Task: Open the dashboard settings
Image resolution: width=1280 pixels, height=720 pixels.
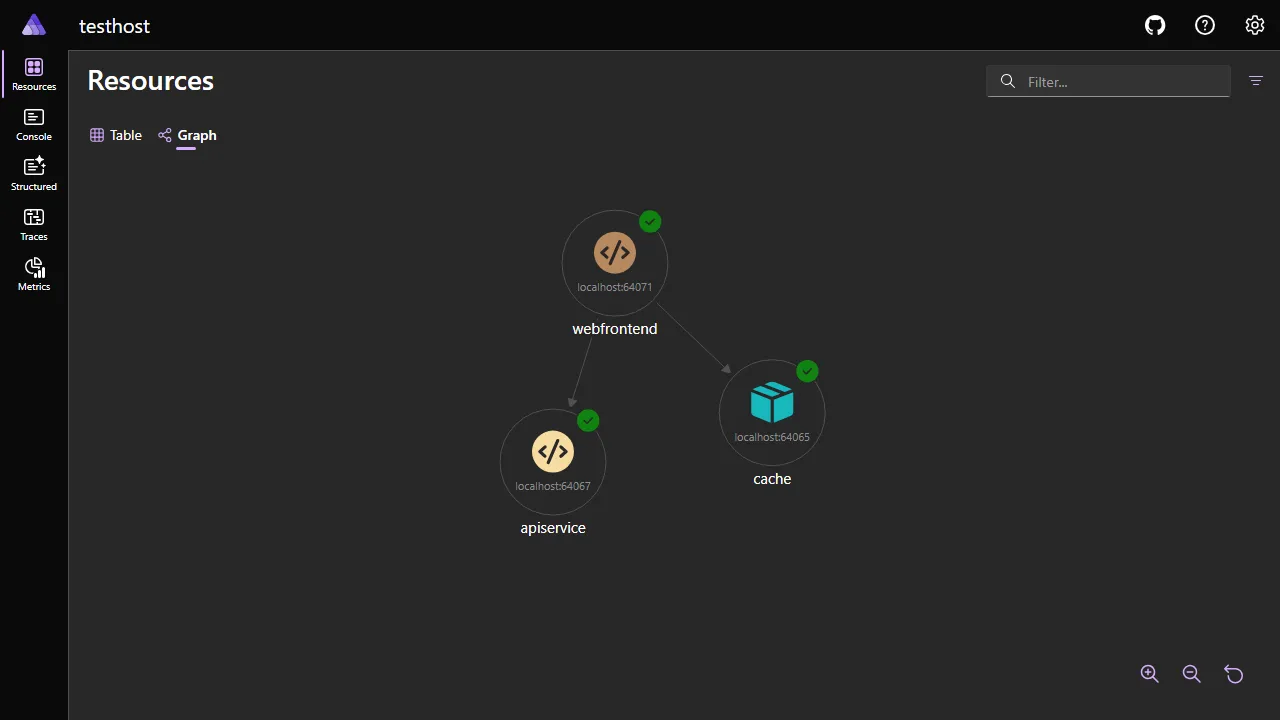Action: [1254, 25]
